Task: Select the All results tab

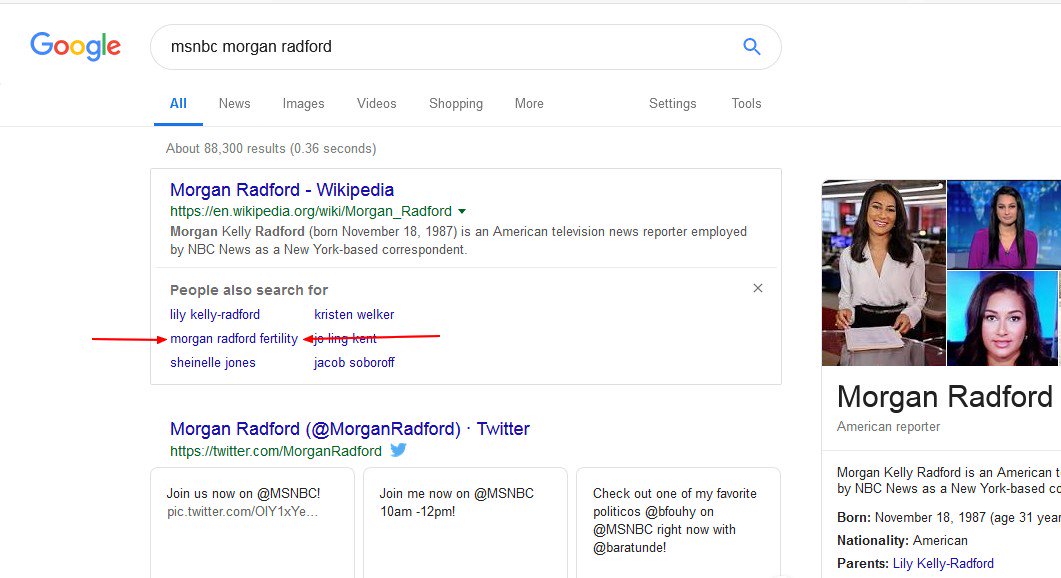Action: [x=178, y=104]
